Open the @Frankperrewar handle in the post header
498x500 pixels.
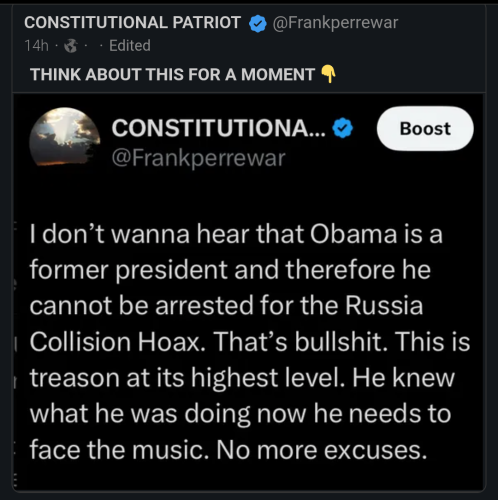pyautogui.click(x=335, y=23)
